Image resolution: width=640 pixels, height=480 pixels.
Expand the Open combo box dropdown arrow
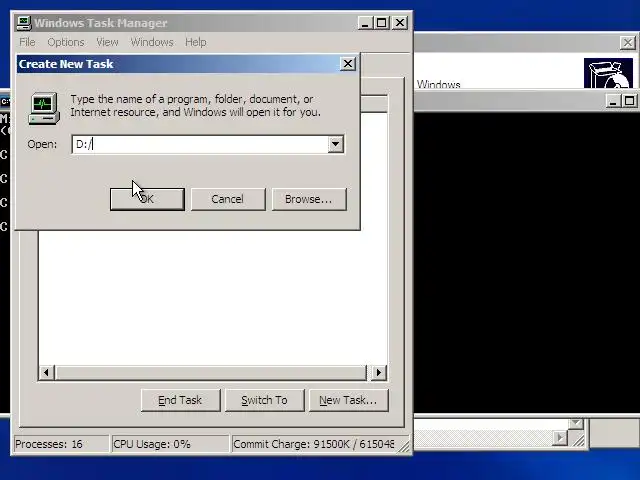coord(336,144)
